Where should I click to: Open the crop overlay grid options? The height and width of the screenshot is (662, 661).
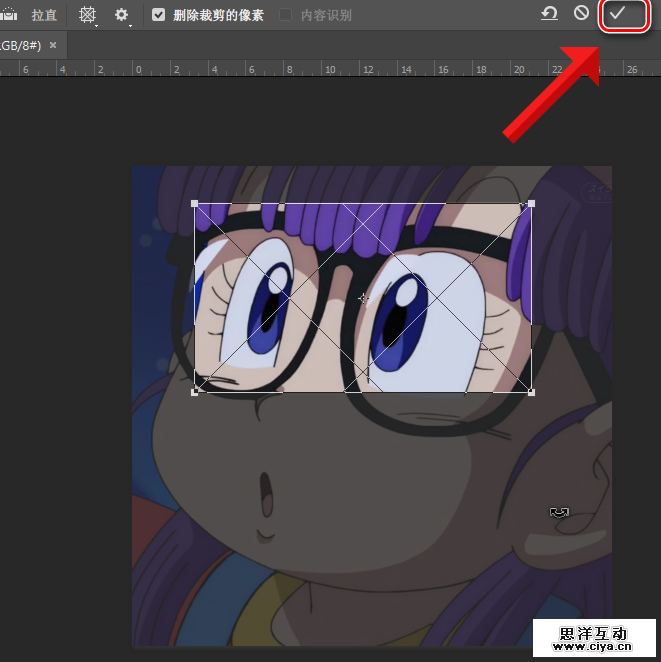88,15
